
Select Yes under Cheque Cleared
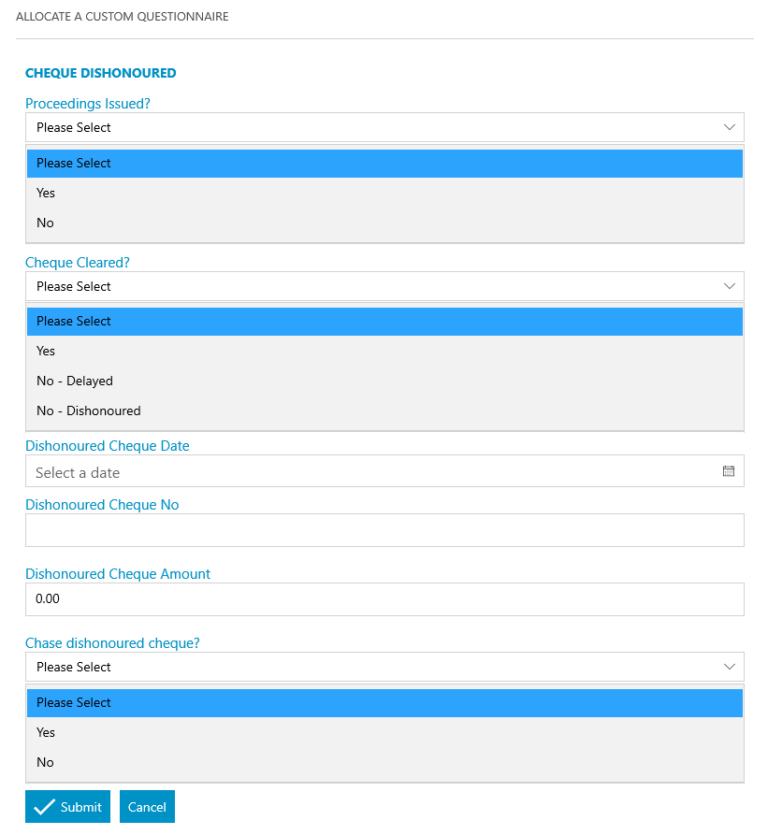[46, 351]
